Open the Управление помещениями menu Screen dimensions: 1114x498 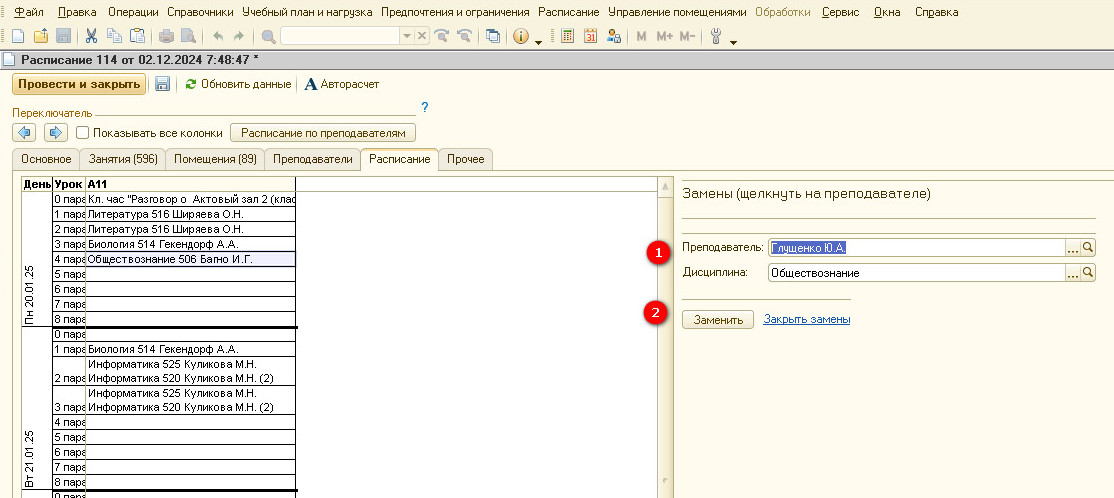click(x=677, y=12)
